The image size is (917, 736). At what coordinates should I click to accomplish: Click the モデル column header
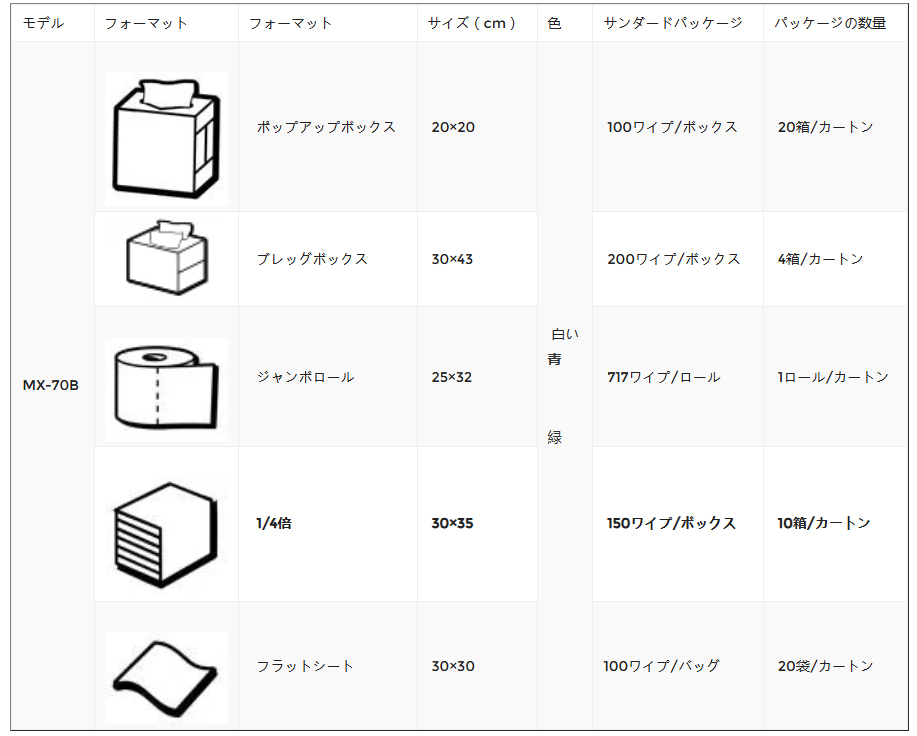43,23
